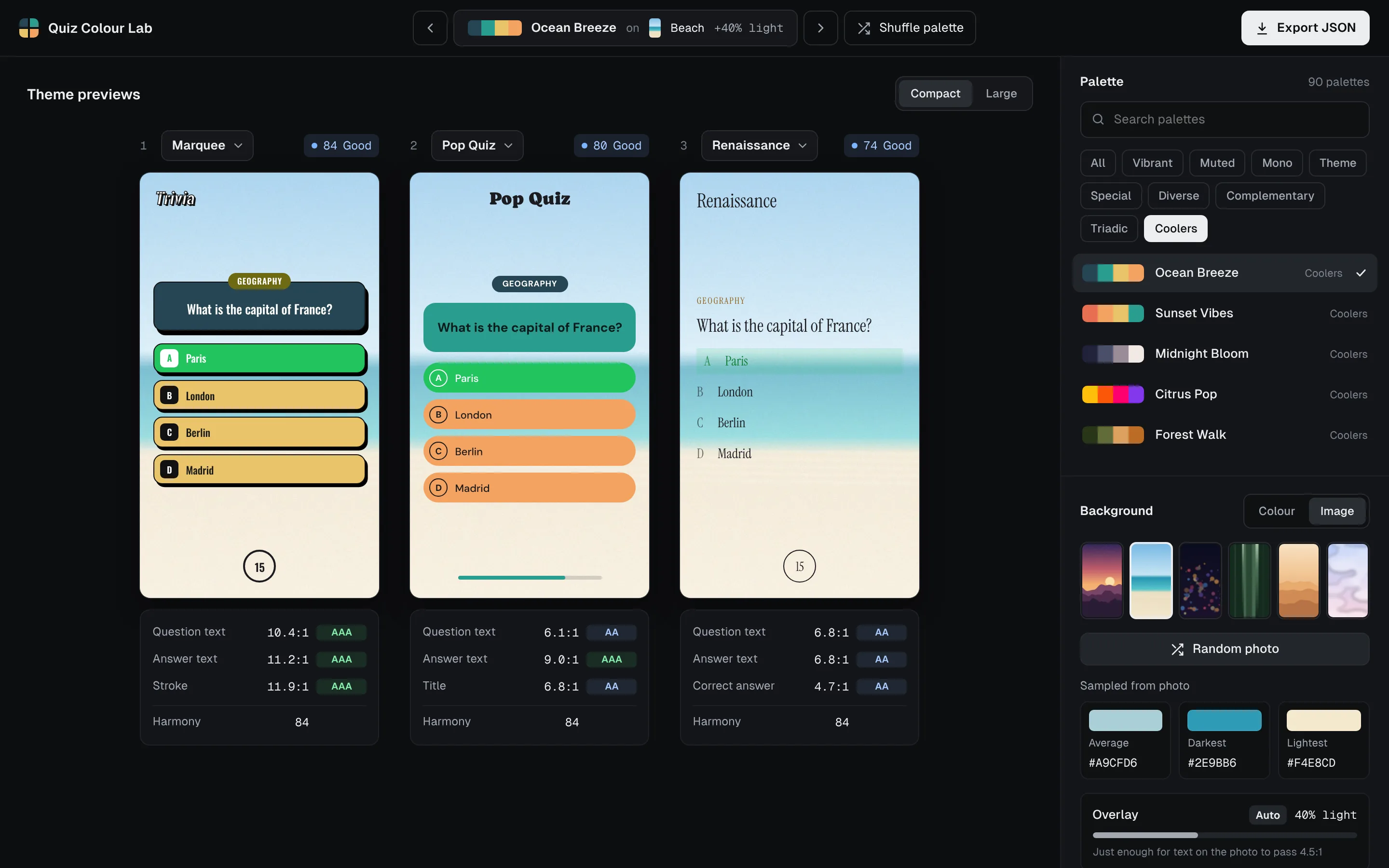
Task: Filter palettes by Muted
Action: tap(1217, 163)
